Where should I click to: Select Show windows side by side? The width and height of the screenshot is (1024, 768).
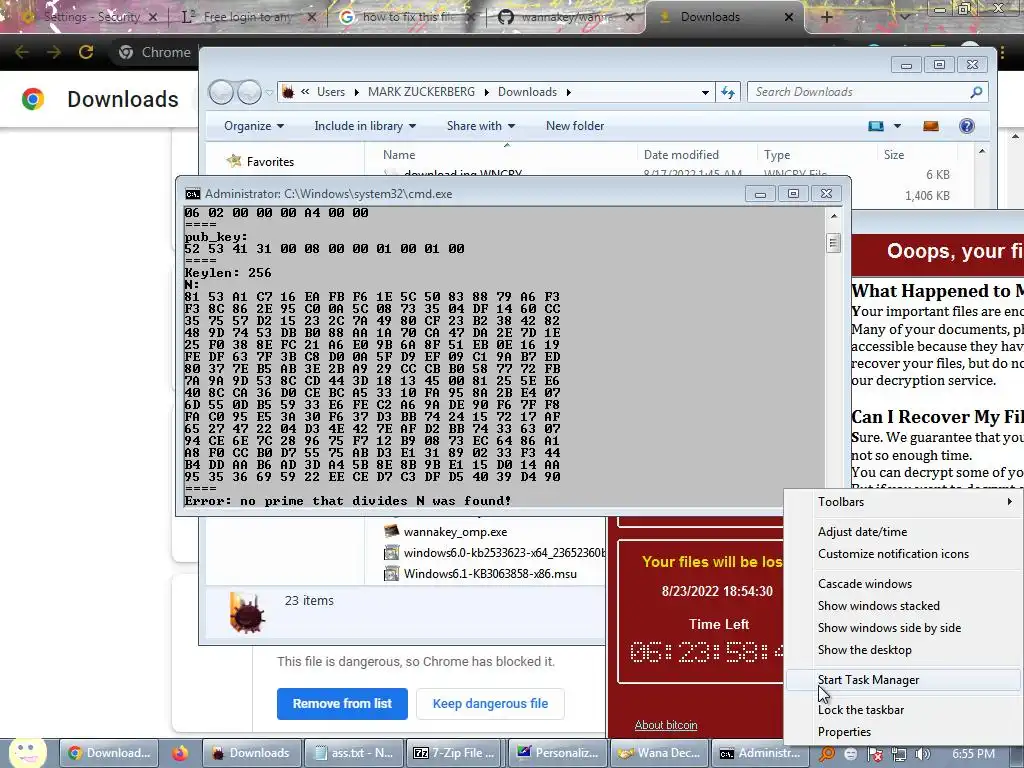889,628
